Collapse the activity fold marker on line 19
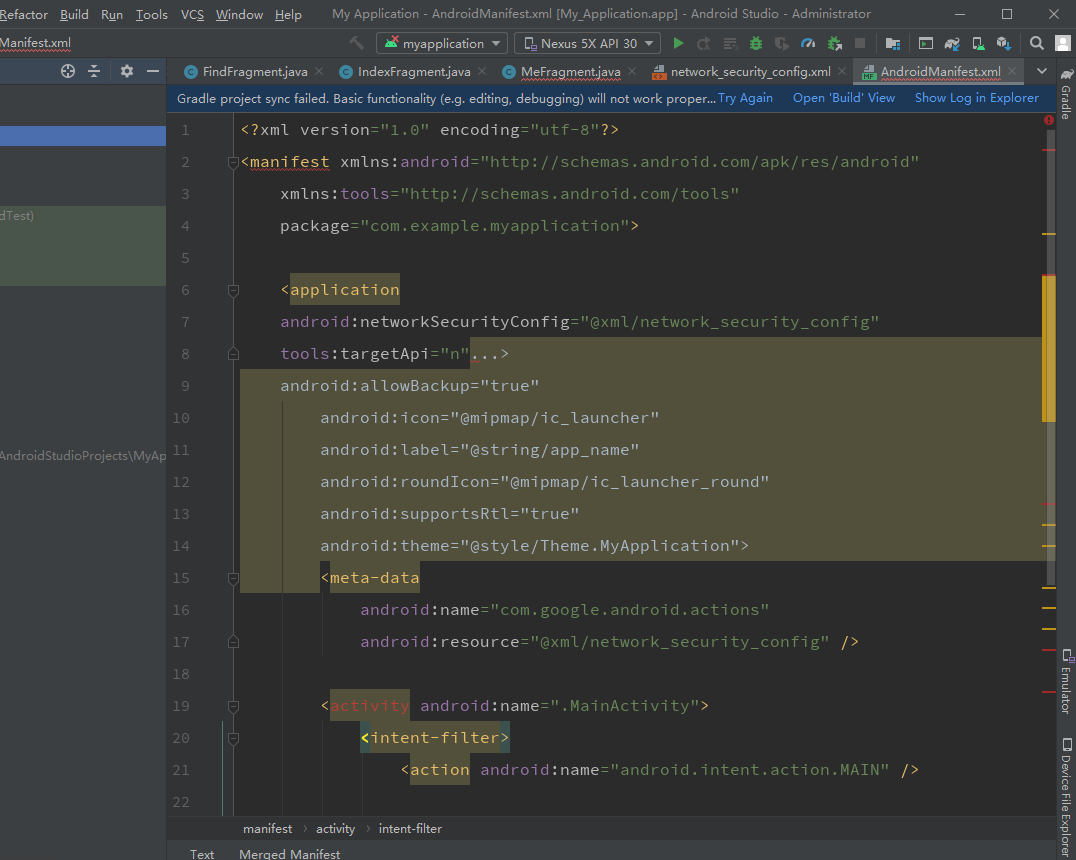The image size is (1076, 860). pos(233,706)
